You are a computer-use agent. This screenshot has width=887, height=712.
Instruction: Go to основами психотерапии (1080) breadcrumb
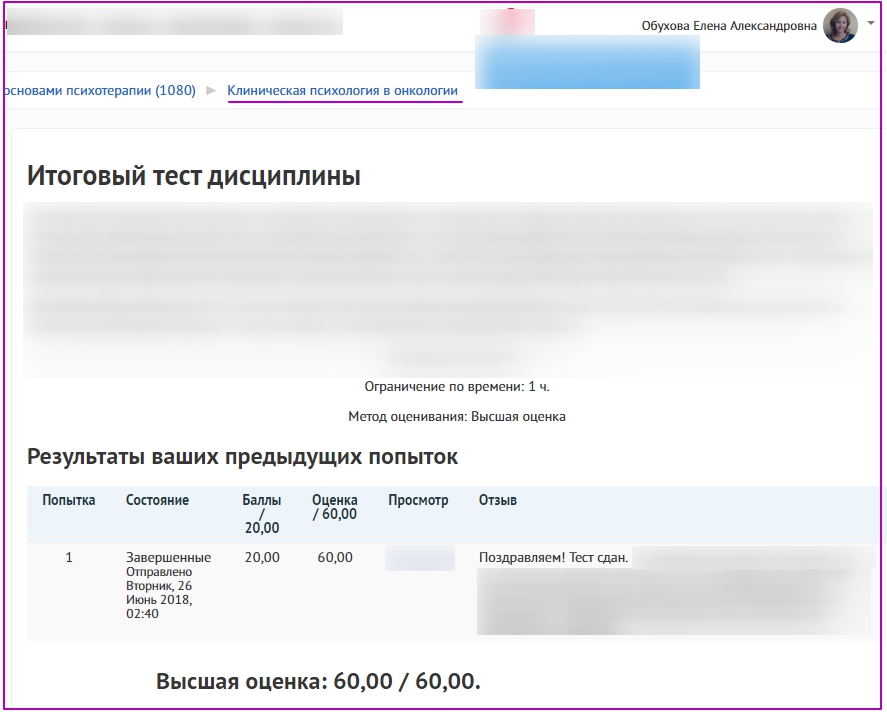(x=100, y=91)
